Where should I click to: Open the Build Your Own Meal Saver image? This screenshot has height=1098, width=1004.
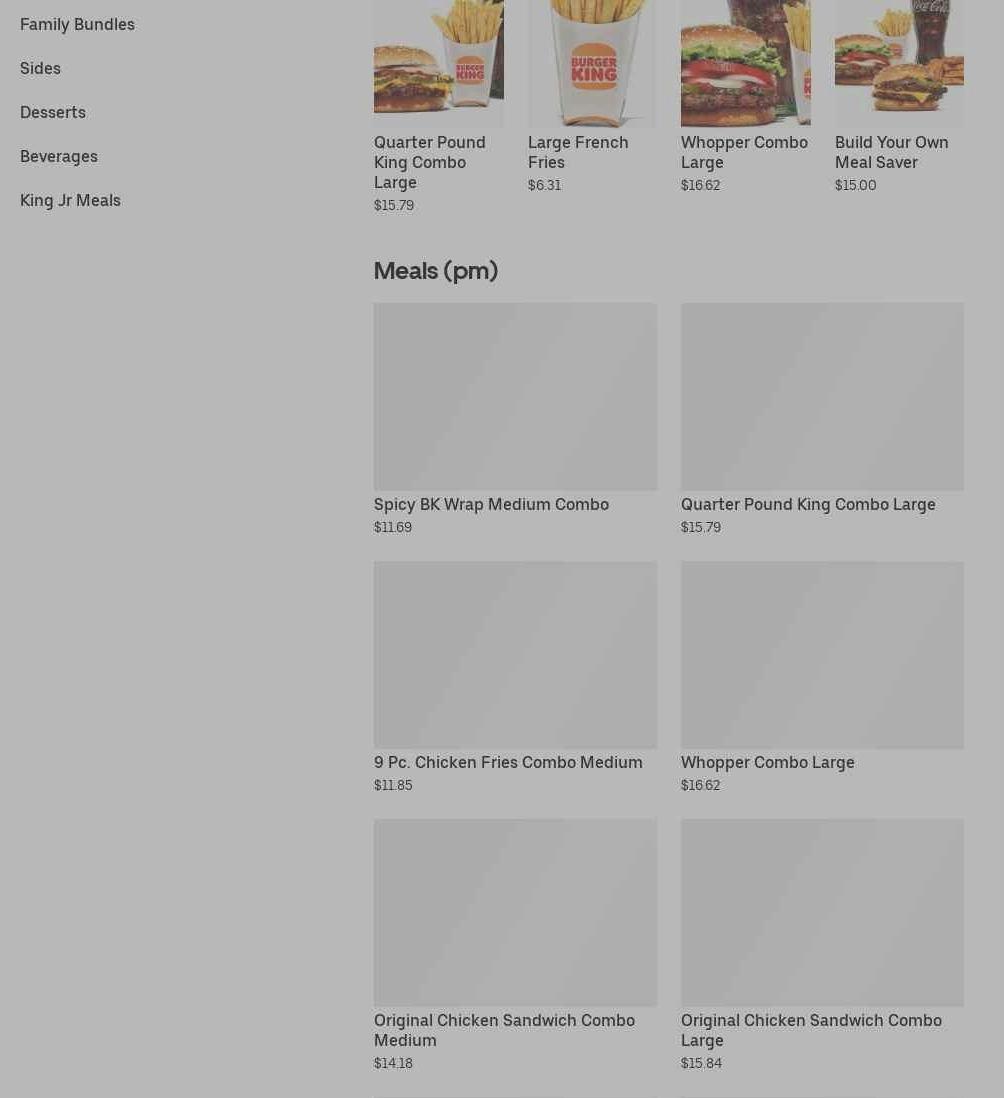tap(899, 63)
